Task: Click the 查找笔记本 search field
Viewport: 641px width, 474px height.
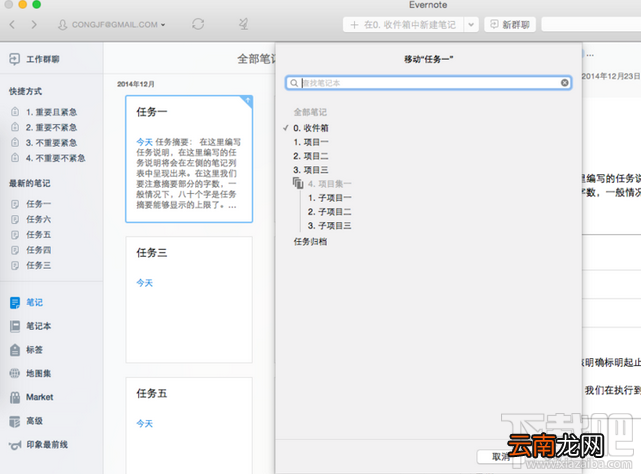Action: (428, 83)
